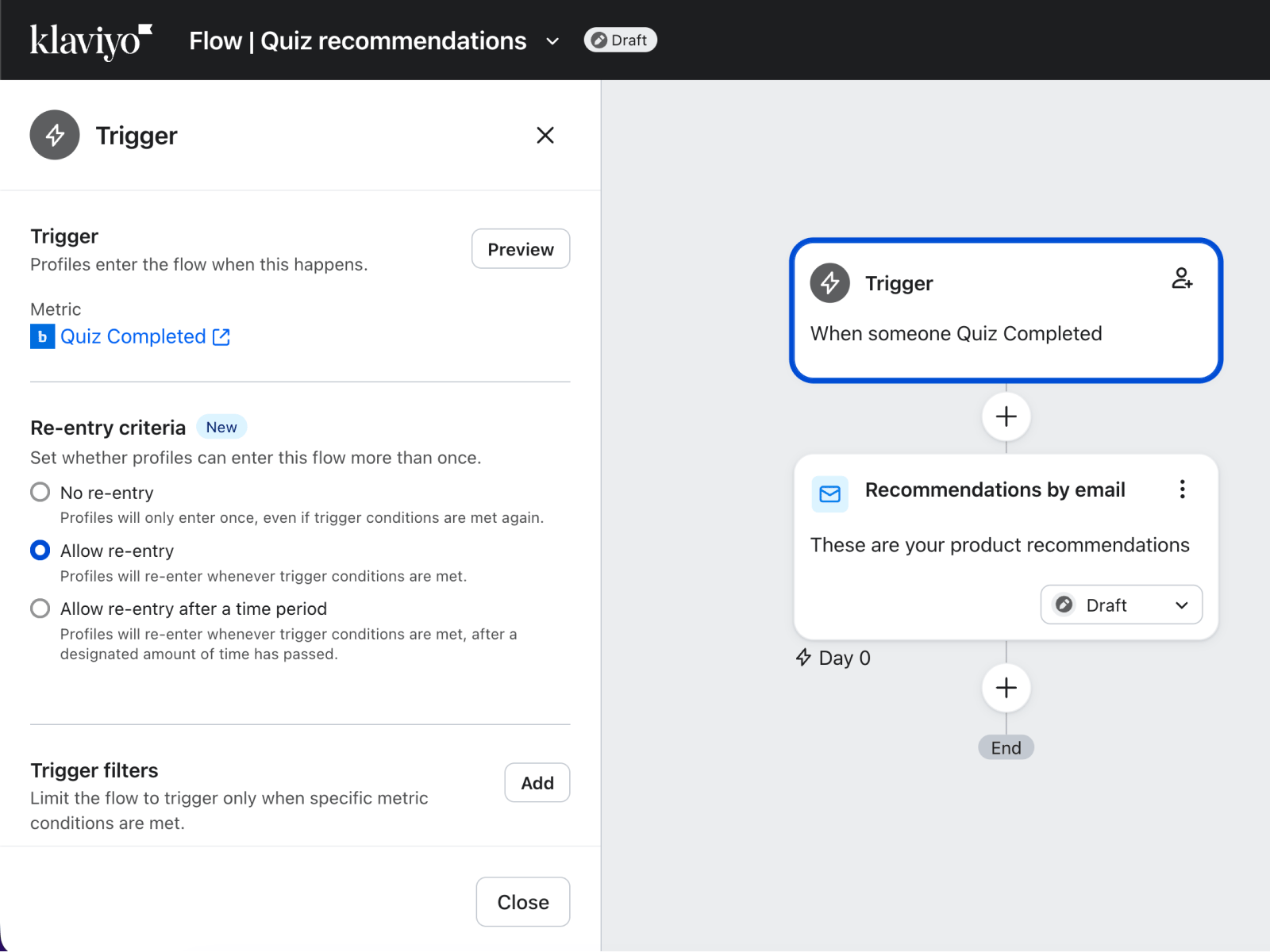Select the Flow | Quiz recommendations title
The image size is (1270, 952).
(x=357, y=40)
